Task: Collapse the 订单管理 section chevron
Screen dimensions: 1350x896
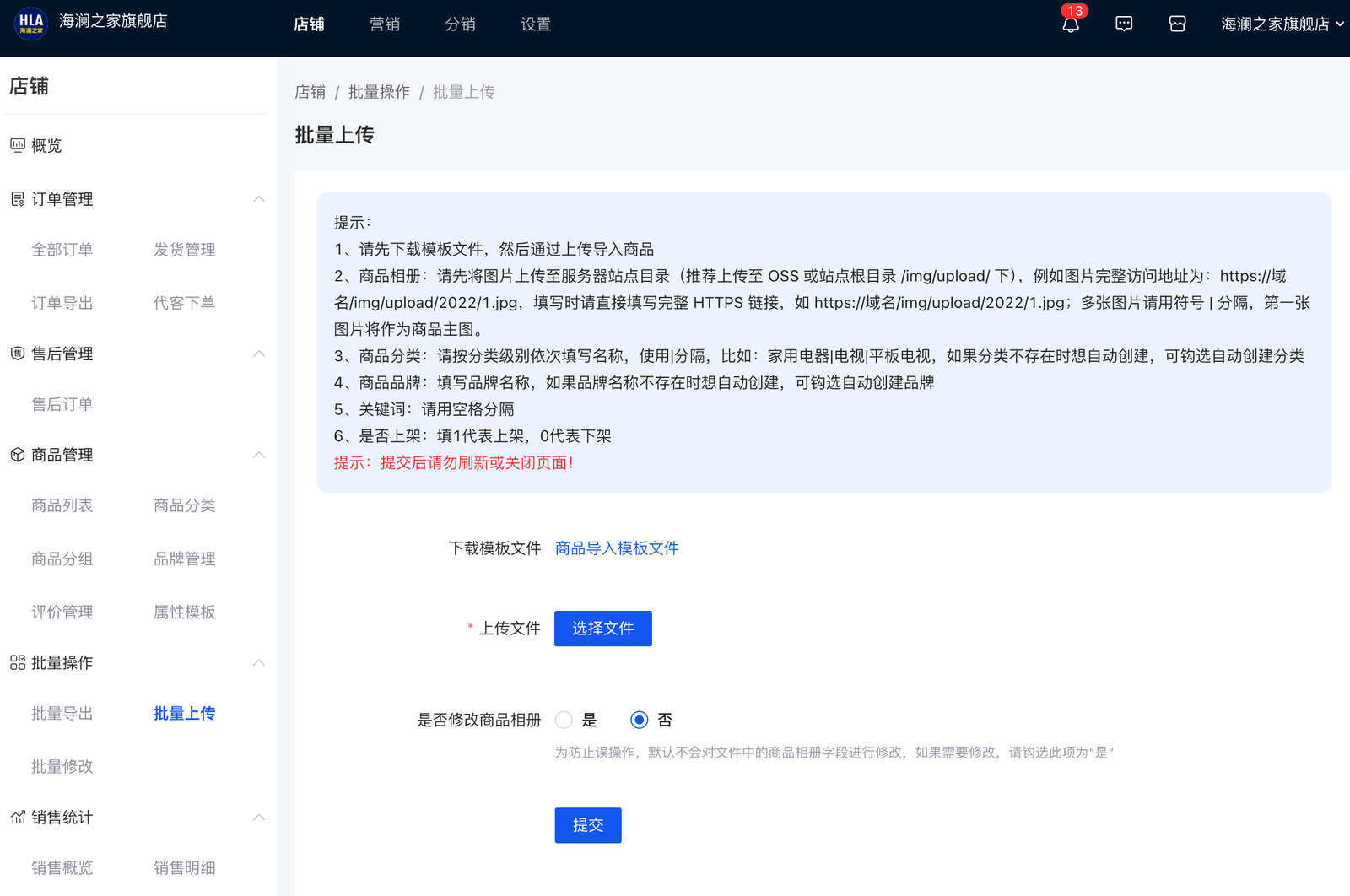Action: tap(259, 199)
